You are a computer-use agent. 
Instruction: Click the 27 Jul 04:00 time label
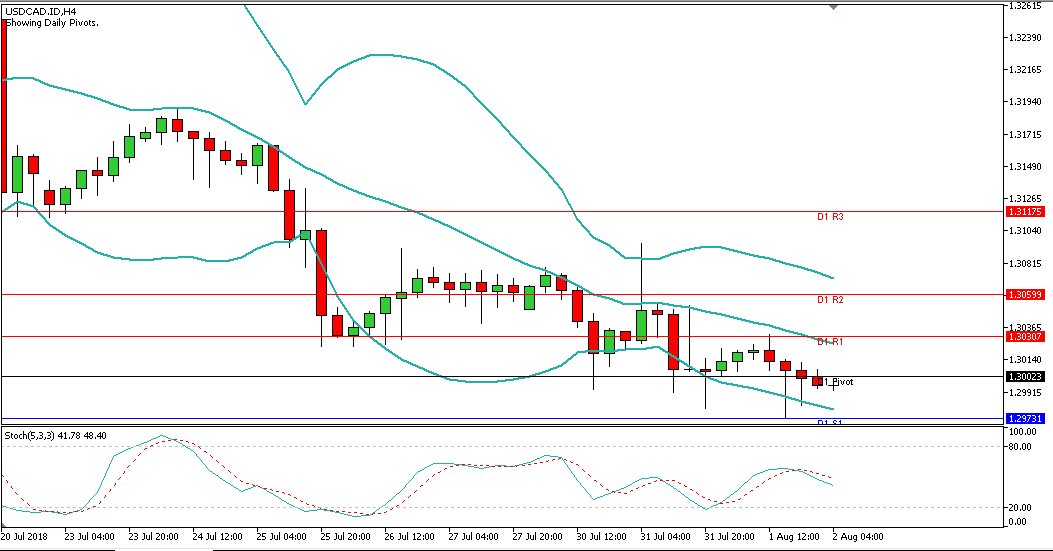[474, 536]
